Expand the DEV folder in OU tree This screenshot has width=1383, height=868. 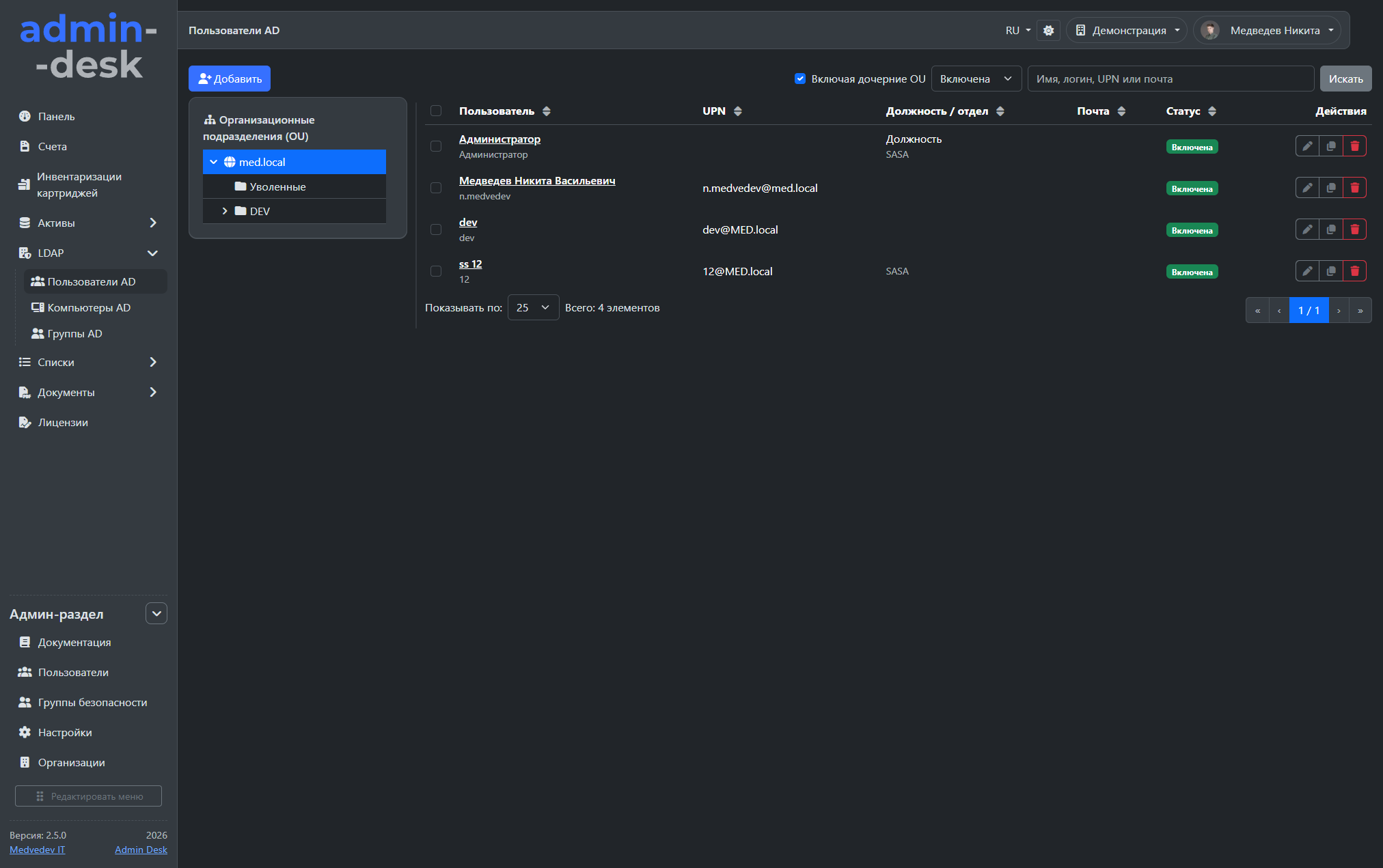click(x=224, y=211)
